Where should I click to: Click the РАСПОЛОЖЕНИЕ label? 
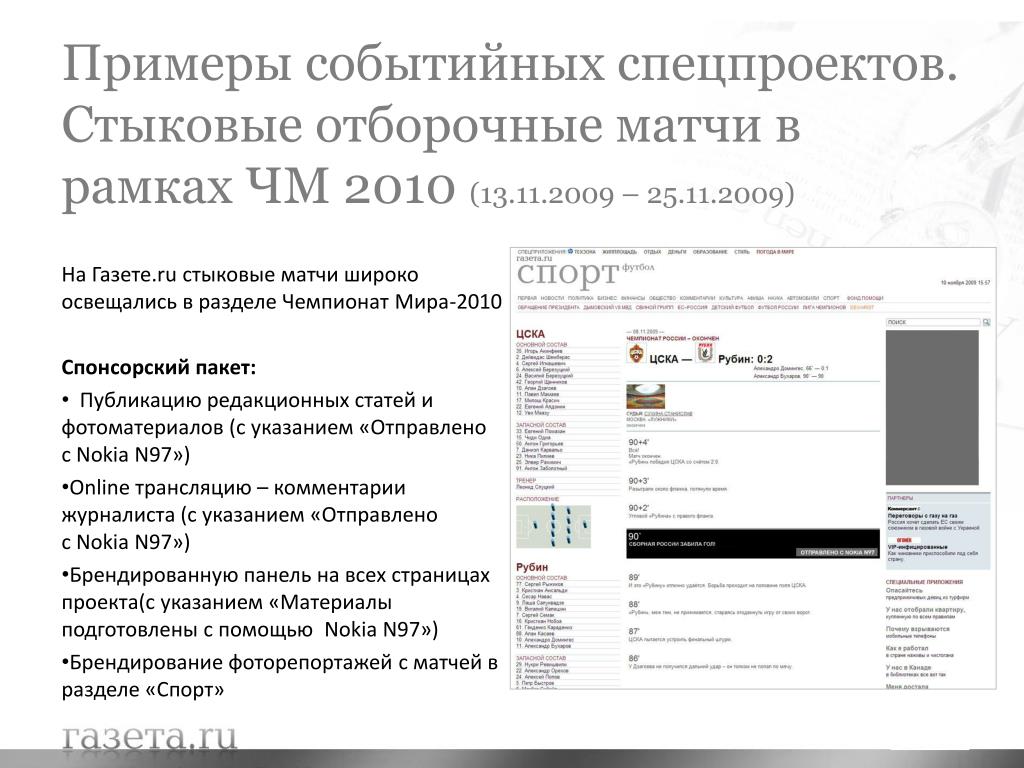(x=537, y=499)
